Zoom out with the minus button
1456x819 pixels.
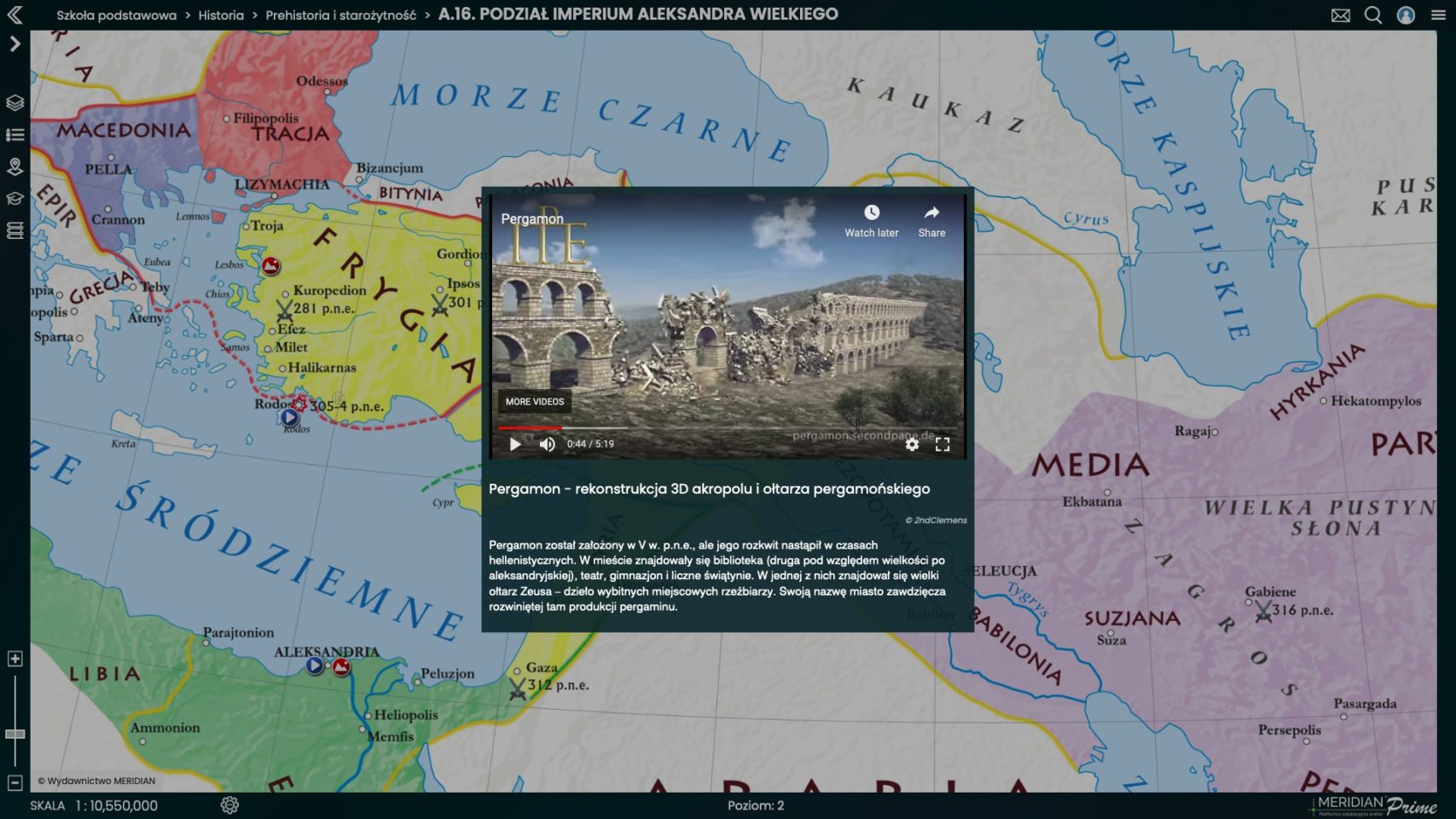[x=15, y=782]
